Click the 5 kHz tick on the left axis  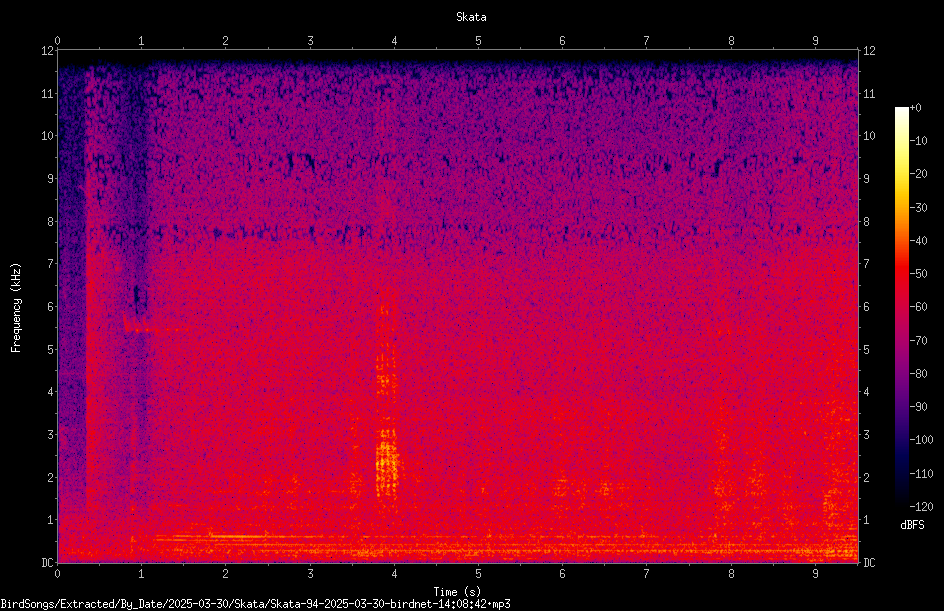[51, 349]
